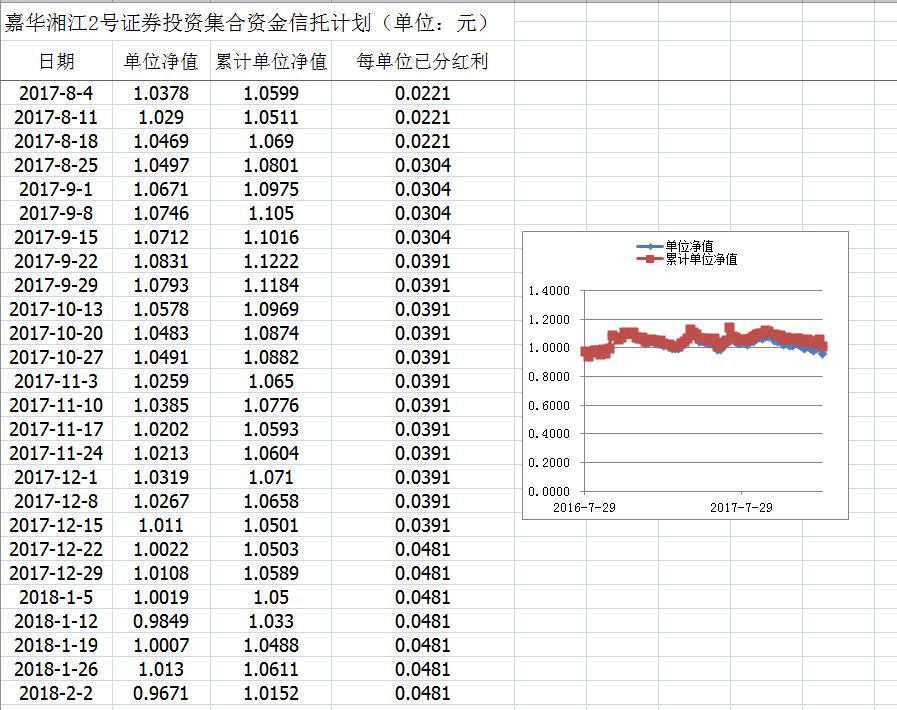
Task: Select the 累计单位净值 table header cell
Action: pyautogui.click(x=271, y=62)
